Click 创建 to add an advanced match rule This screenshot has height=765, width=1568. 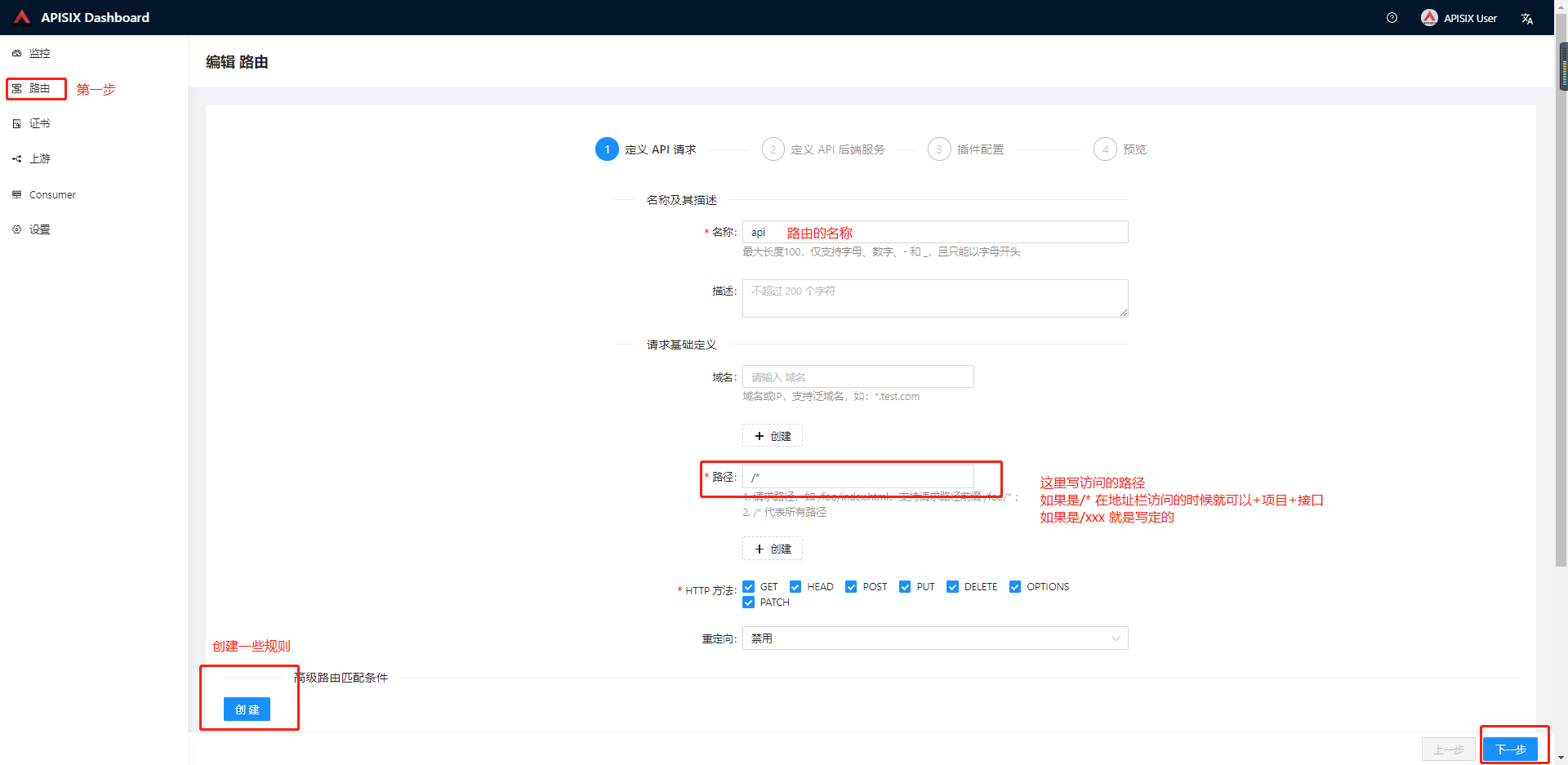pyautogui.click(x=246, y=709)
